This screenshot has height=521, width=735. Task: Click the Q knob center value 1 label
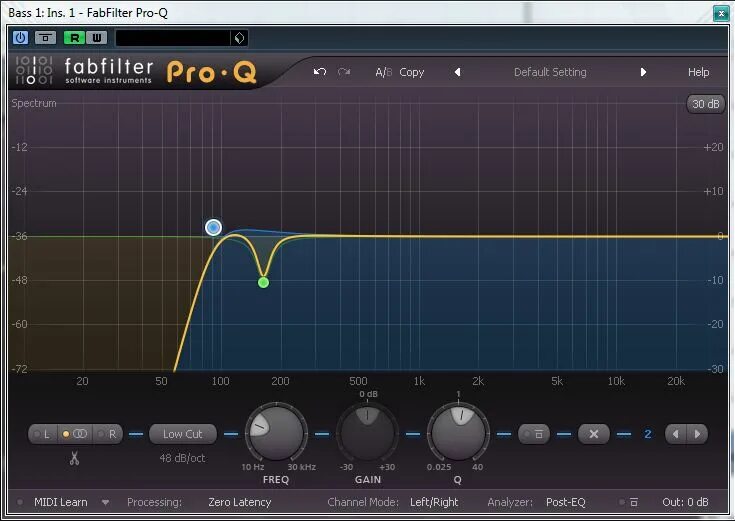click(x=458, y=394)
